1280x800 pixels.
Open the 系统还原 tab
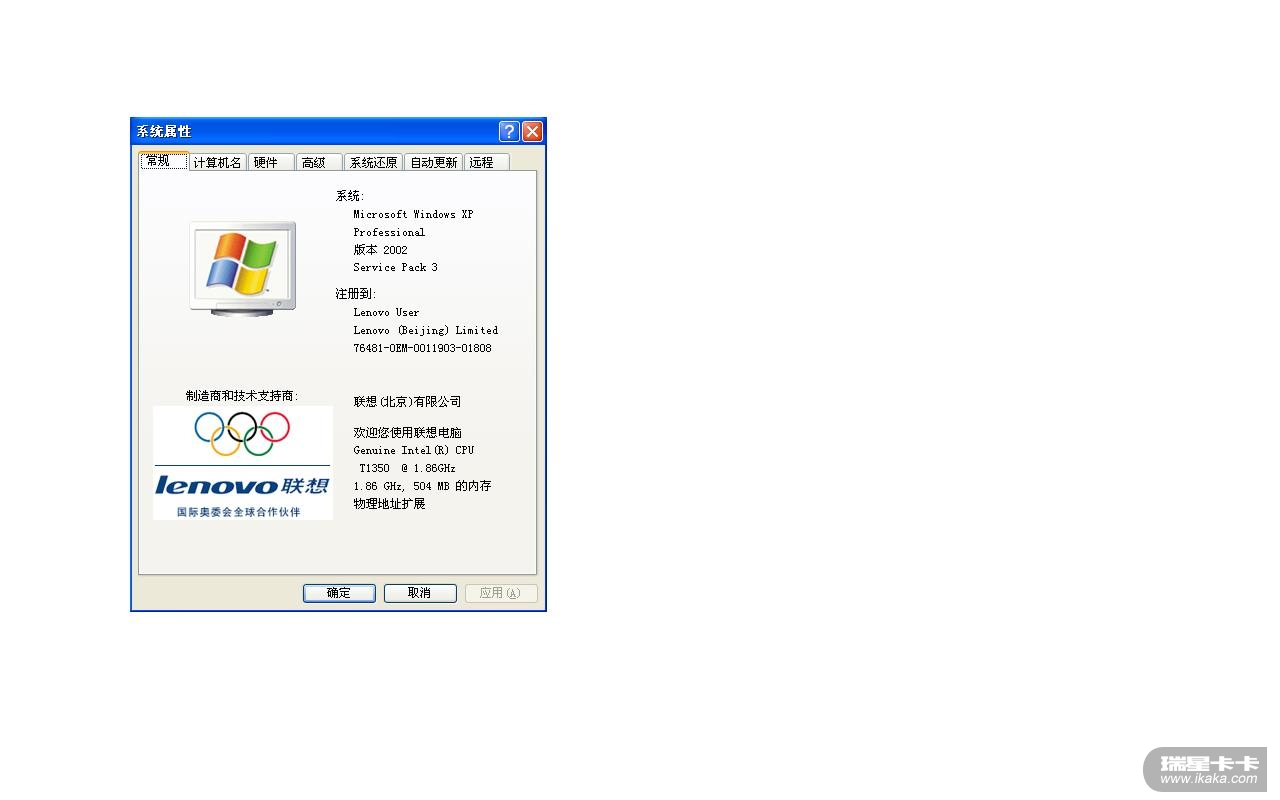tap(373, 162)
